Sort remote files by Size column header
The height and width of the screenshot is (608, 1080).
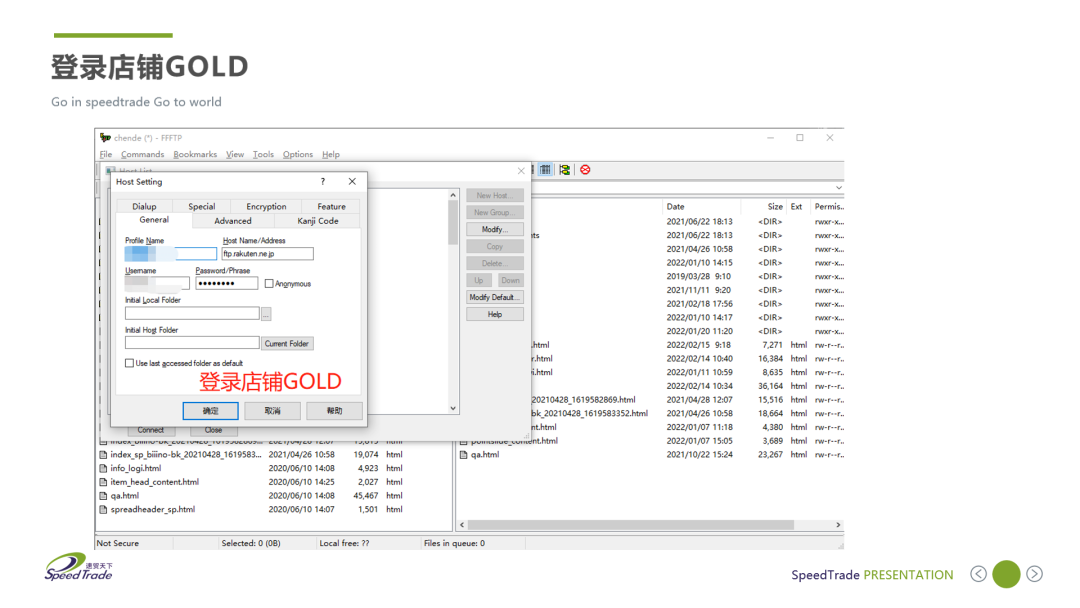pos(765,207)
